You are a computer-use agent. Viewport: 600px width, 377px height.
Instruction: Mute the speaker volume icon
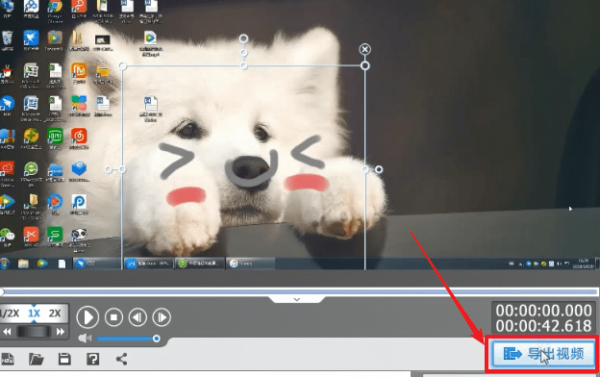(x=85, y=338)
